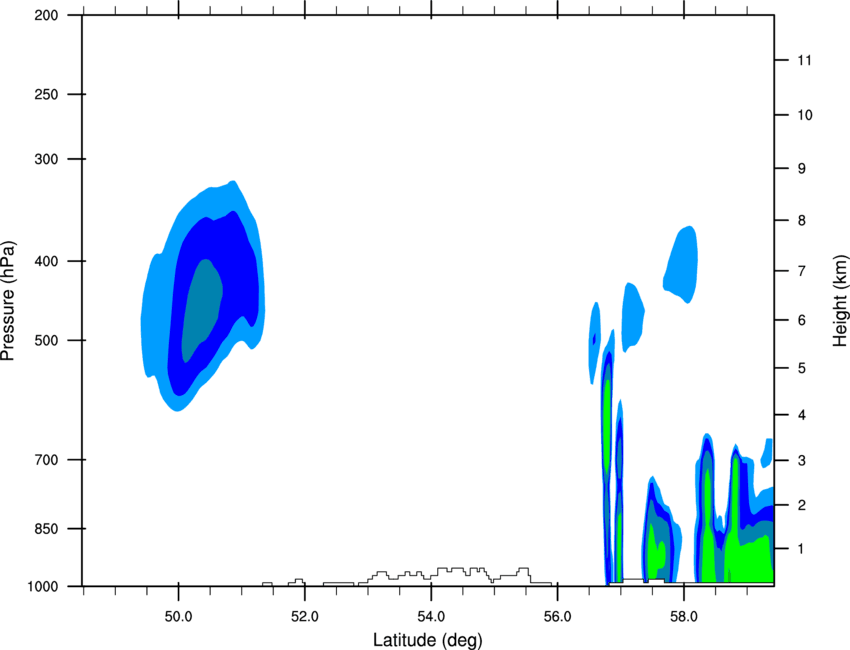The height and width of the screenshot is (650, 850).
Task: Click latitude tick label 50.0
Action: 178,617
